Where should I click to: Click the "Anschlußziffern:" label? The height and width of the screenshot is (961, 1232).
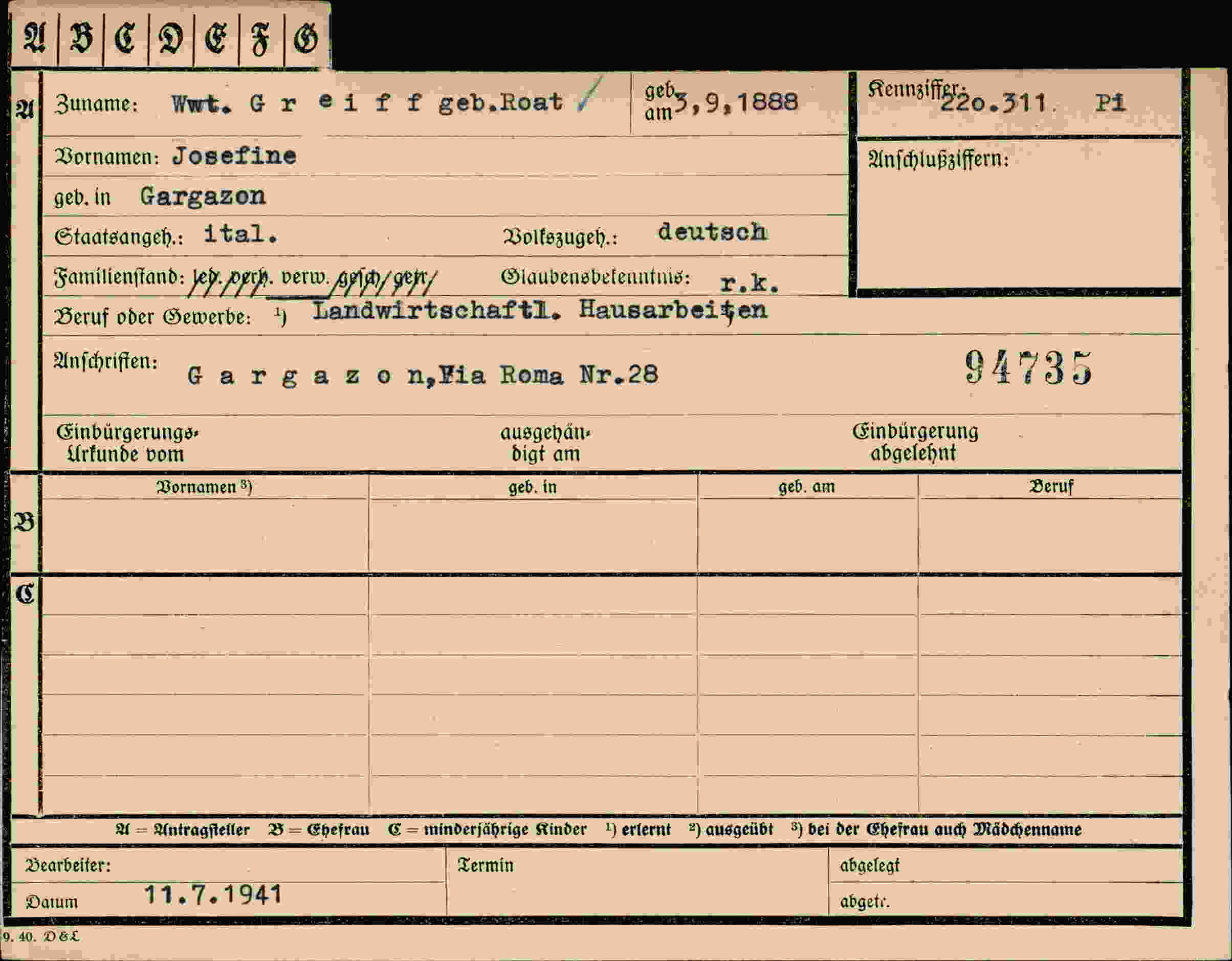pos(938,160)
